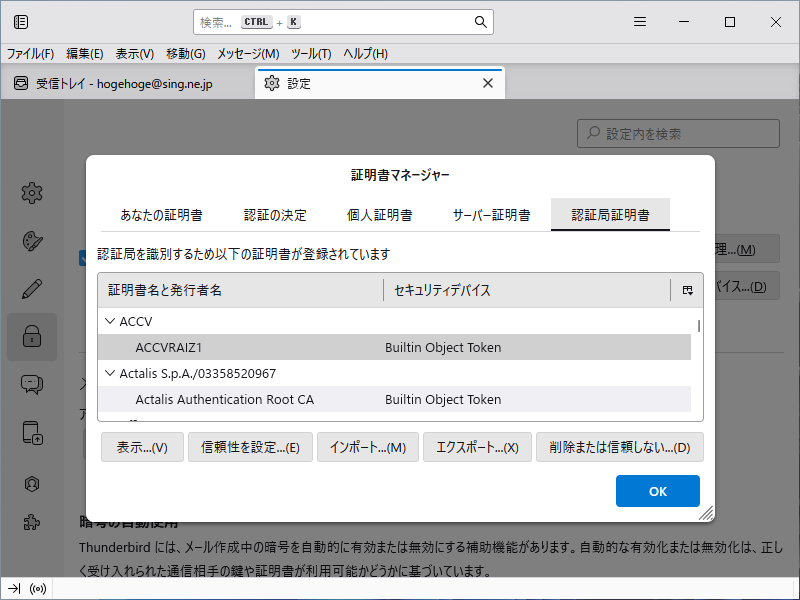Click Builtin Object Token cell of ACCVRAIZ1
800x600 pixels.
(443, 347)
